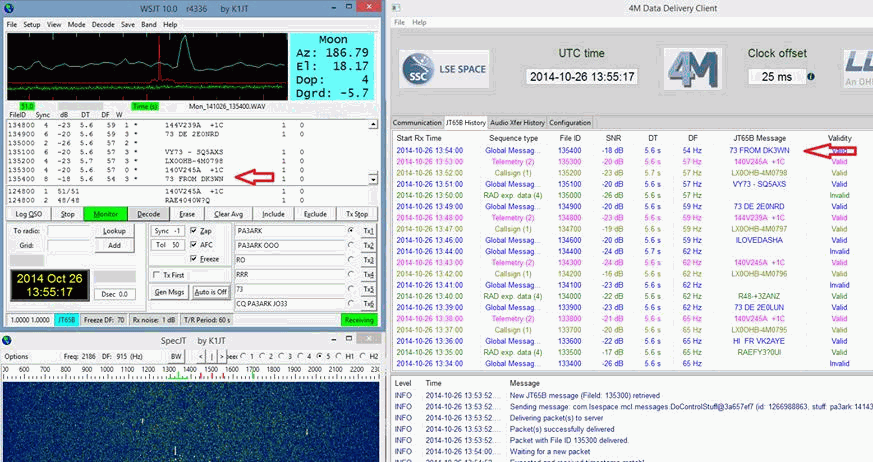873x462 pixels.
Task: Open the WSJT Setup menu
Action: [x=32, y=24]
